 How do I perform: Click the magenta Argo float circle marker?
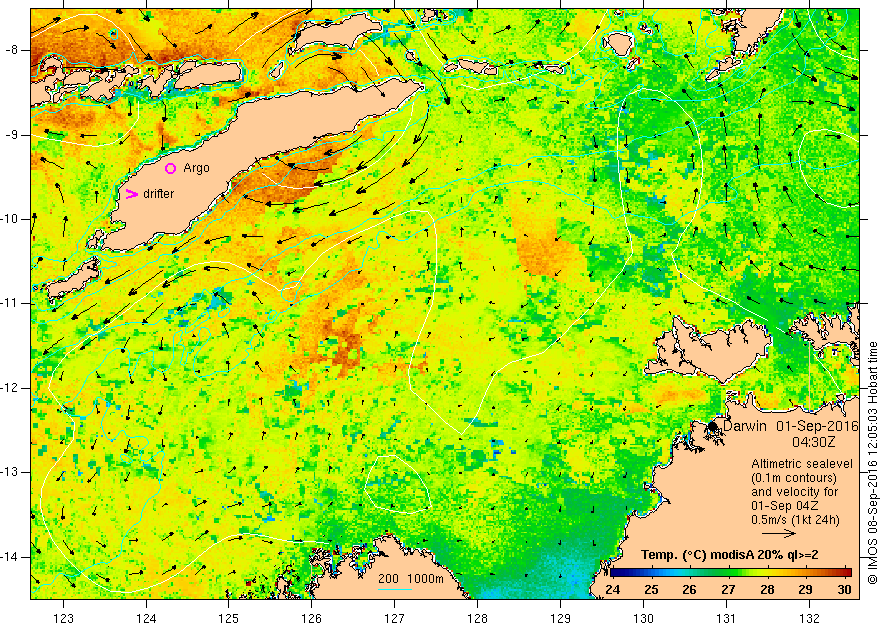(x=171, y=168)
